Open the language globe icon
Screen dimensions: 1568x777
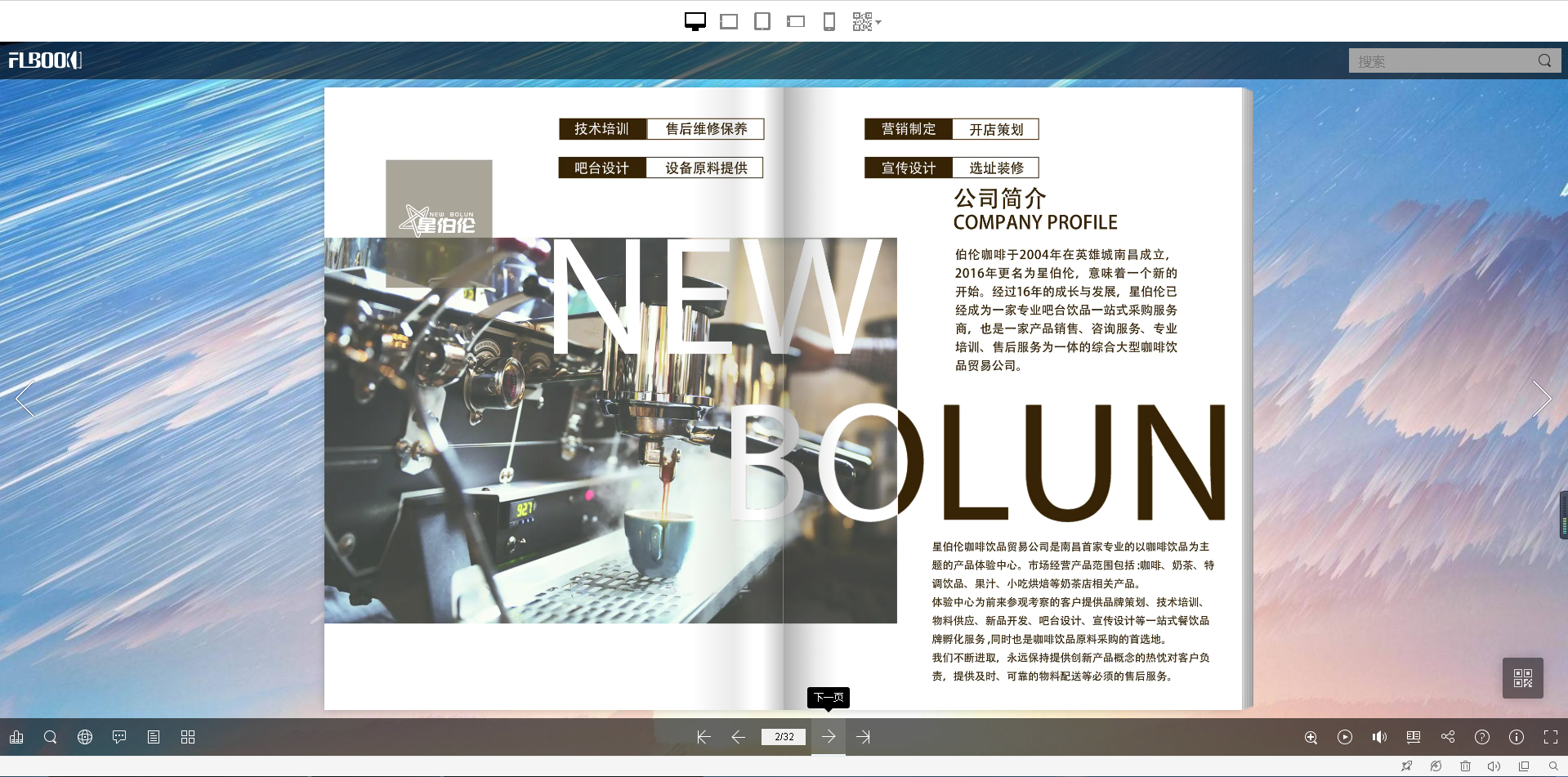click(x=85, y=737)
